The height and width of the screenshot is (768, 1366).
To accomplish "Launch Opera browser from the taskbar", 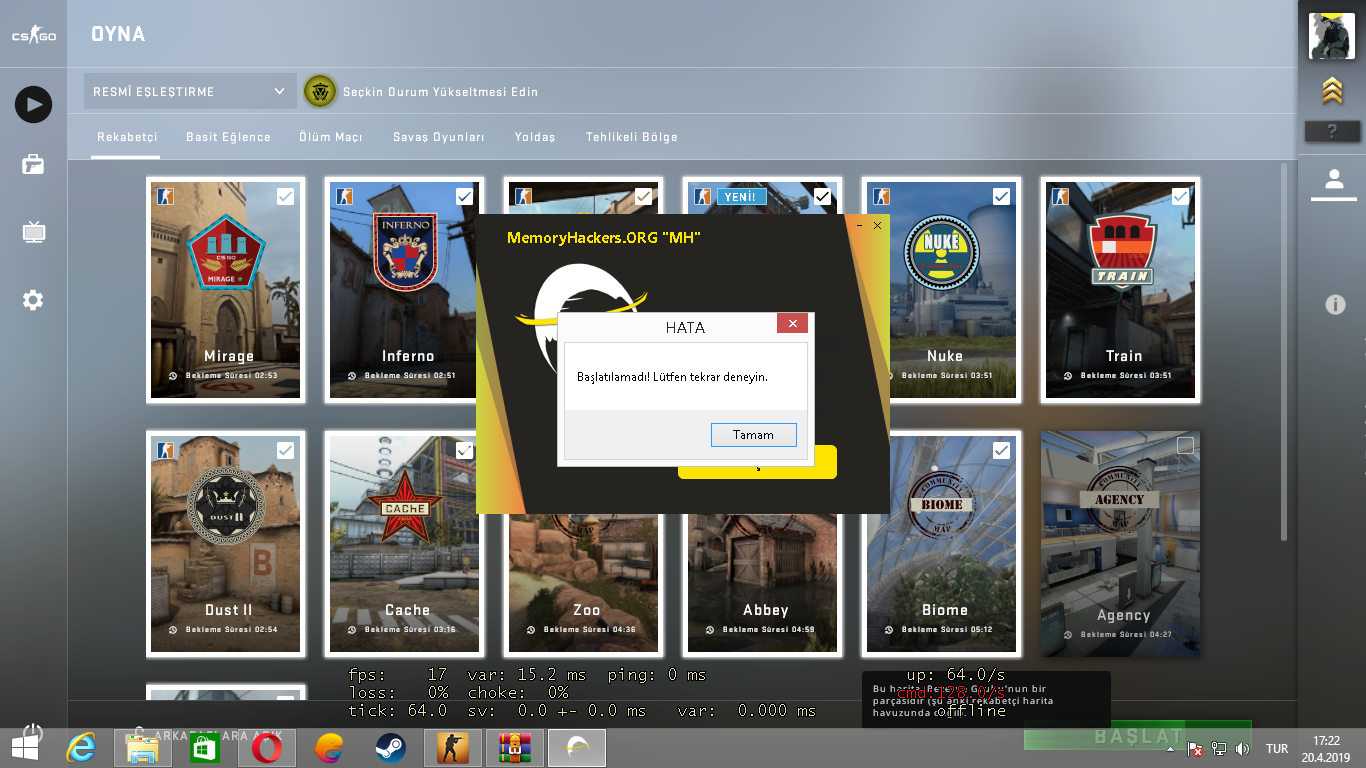I will pos(266,747).
